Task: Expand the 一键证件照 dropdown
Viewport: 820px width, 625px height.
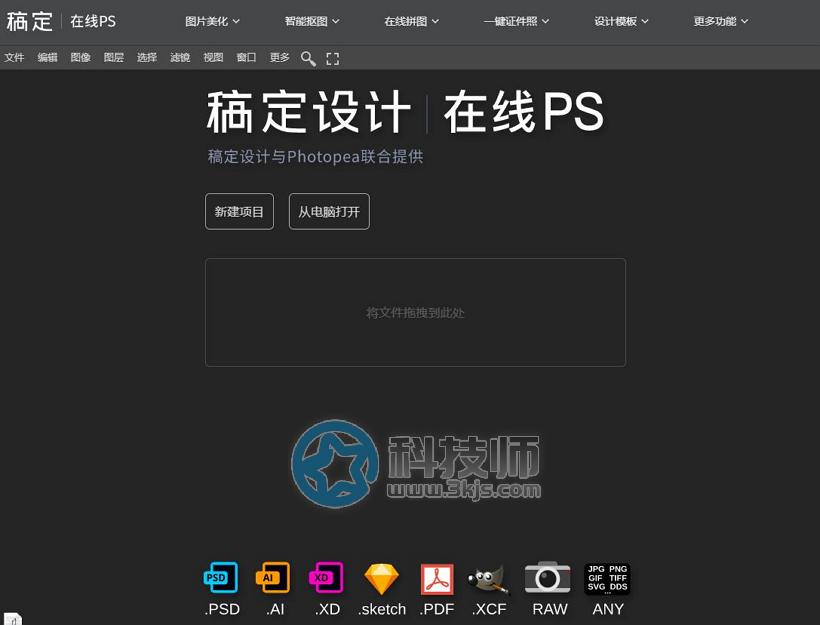Action: (x=516, y=21)
